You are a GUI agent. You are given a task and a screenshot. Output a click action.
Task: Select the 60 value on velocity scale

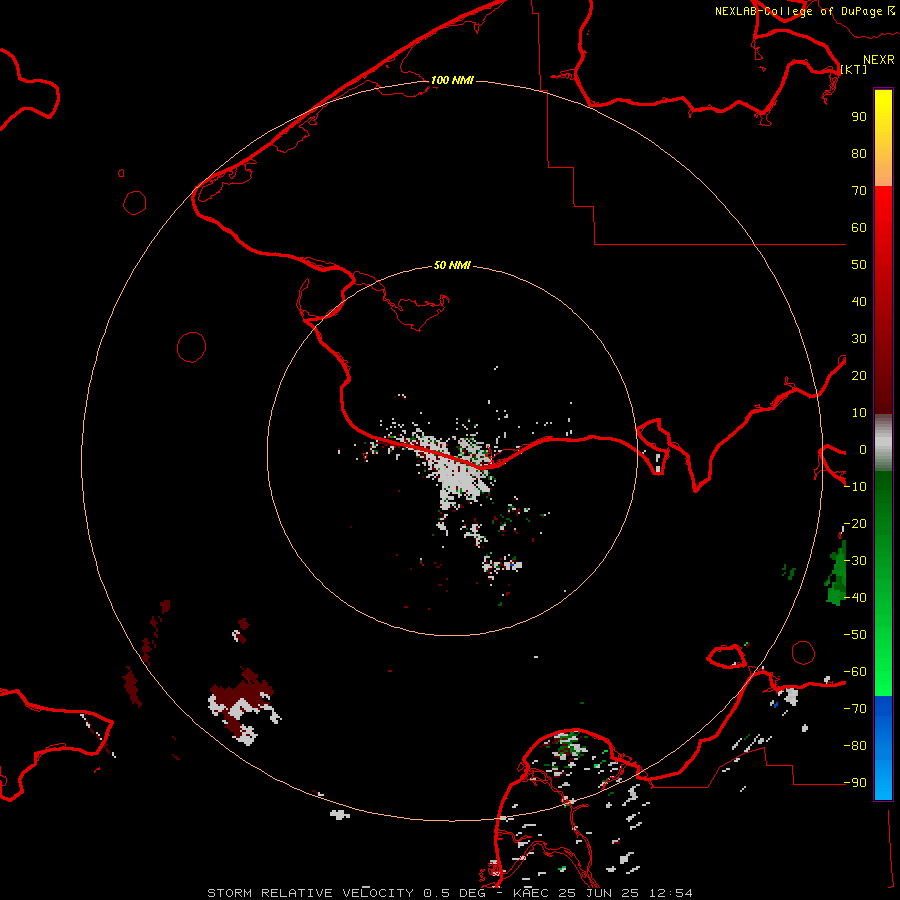pyautogui.click(x=859, y=228)
